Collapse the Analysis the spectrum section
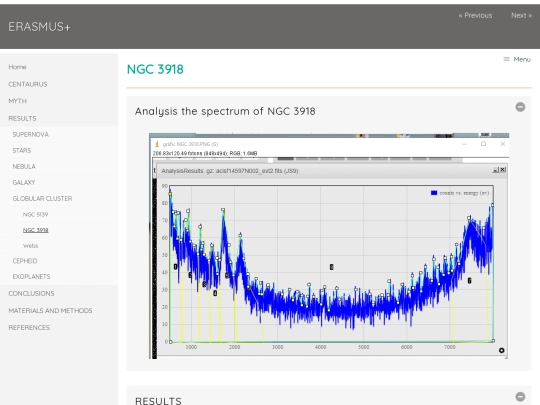Viewport: 540px width, 405px height. (x=520, y=107)
